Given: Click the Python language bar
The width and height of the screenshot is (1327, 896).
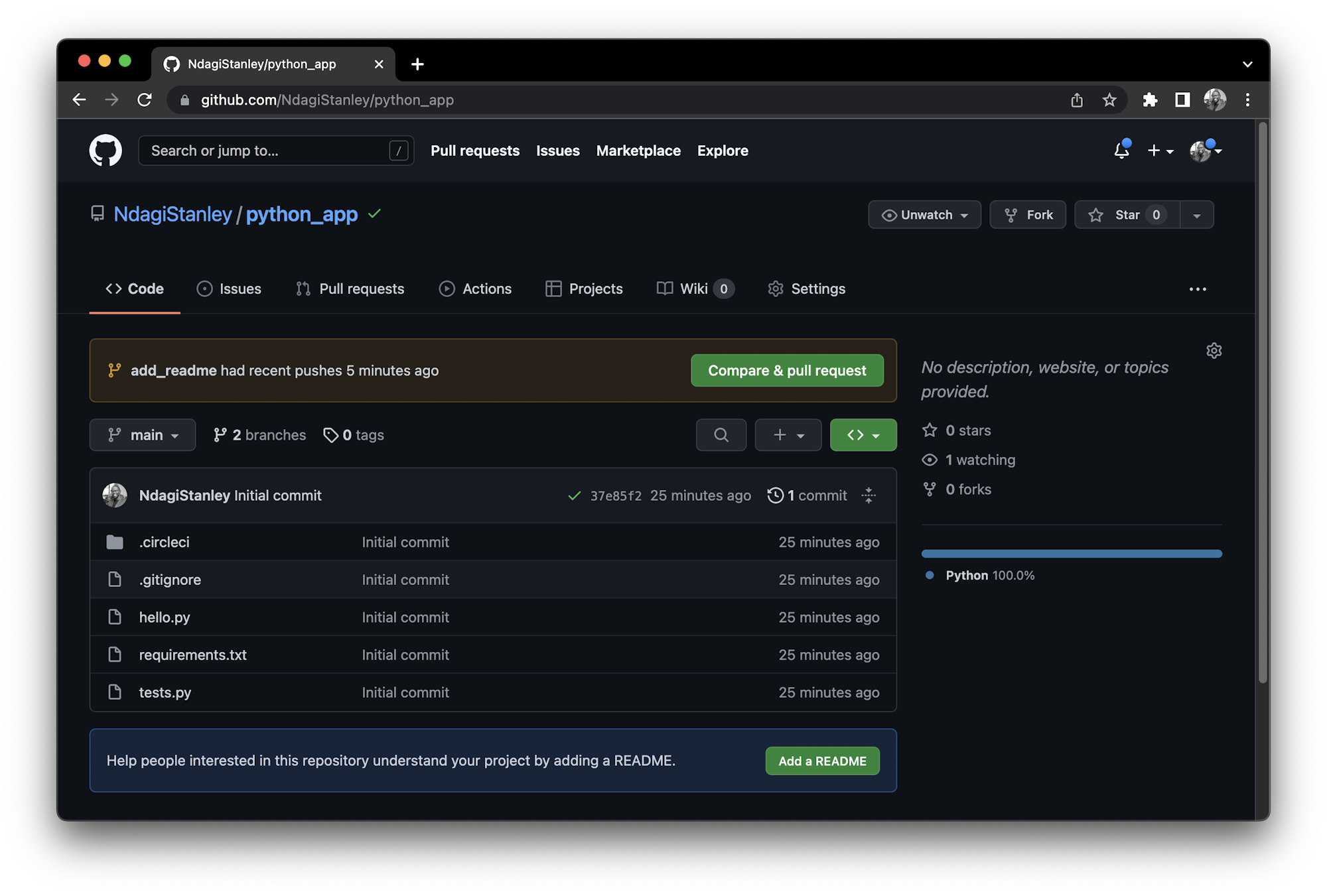Looking at the screenshot, I should pos(1072,553).
